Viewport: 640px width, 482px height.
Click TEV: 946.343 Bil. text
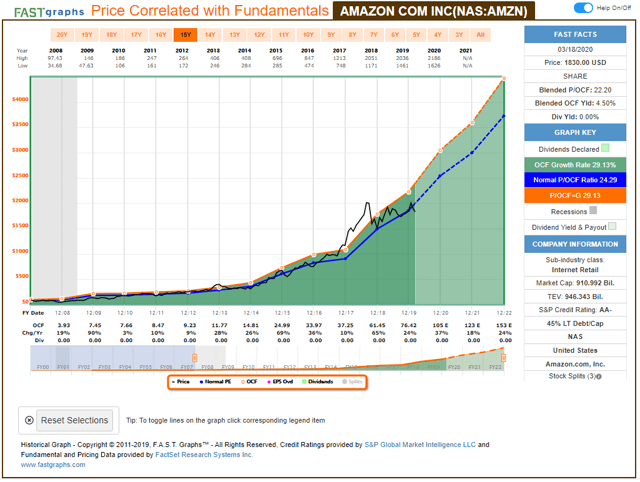coord(575,297)
